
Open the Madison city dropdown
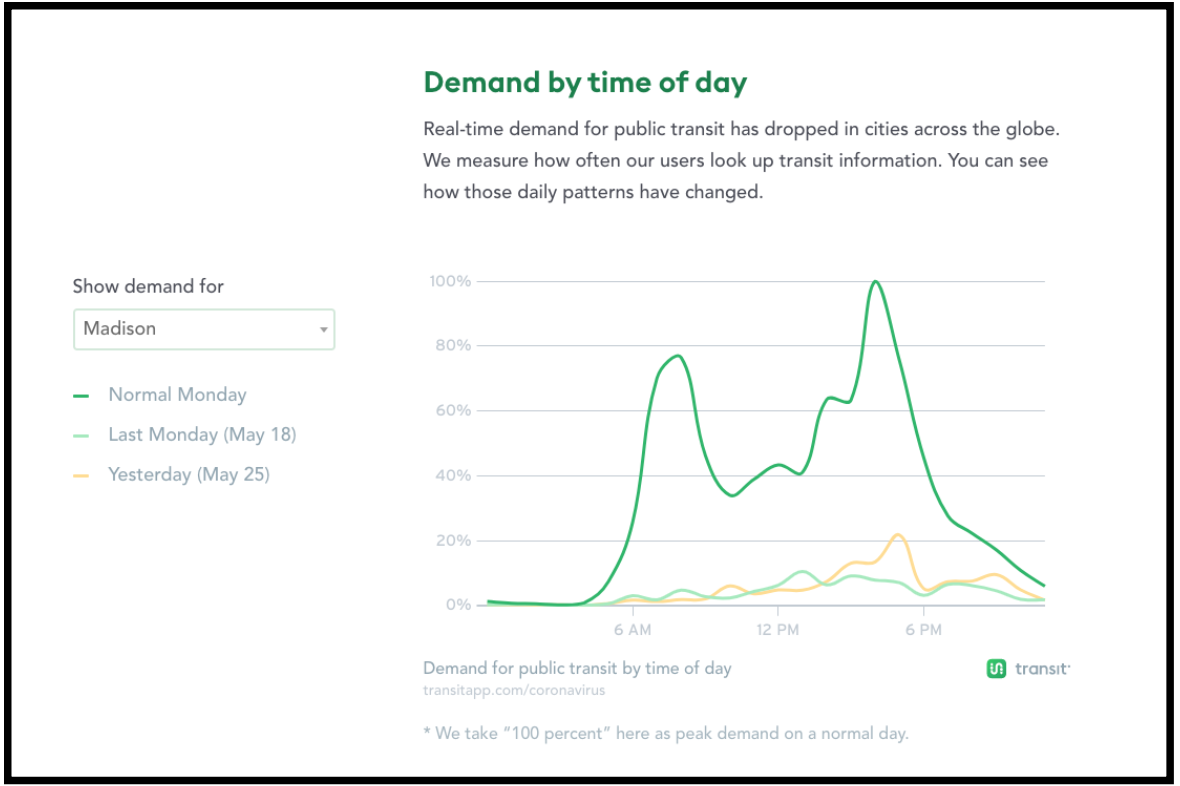pyautogui.click(x=204, y=329)
